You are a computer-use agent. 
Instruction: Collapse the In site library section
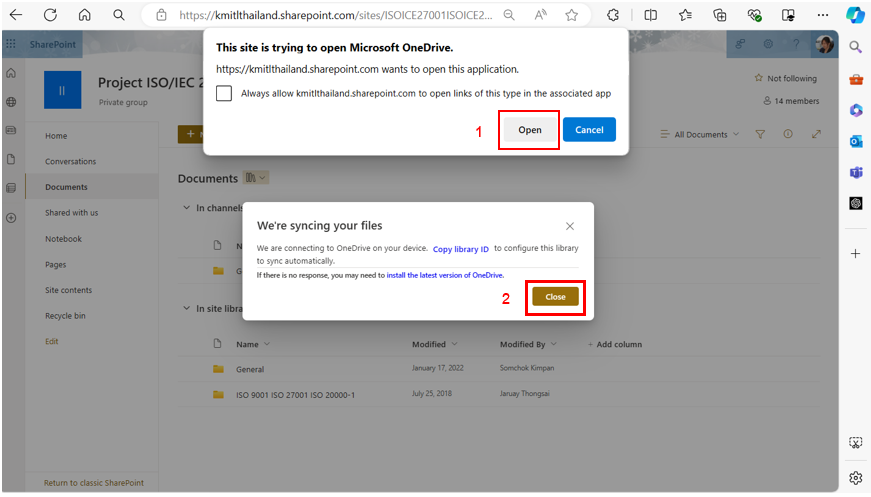[185, 309]
